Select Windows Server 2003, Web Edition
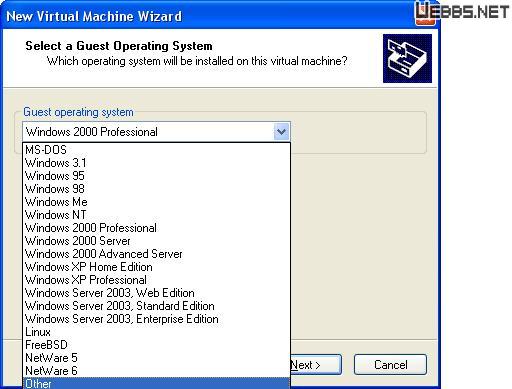This screenshot has height=389, width=512. [x=157, y=293]
